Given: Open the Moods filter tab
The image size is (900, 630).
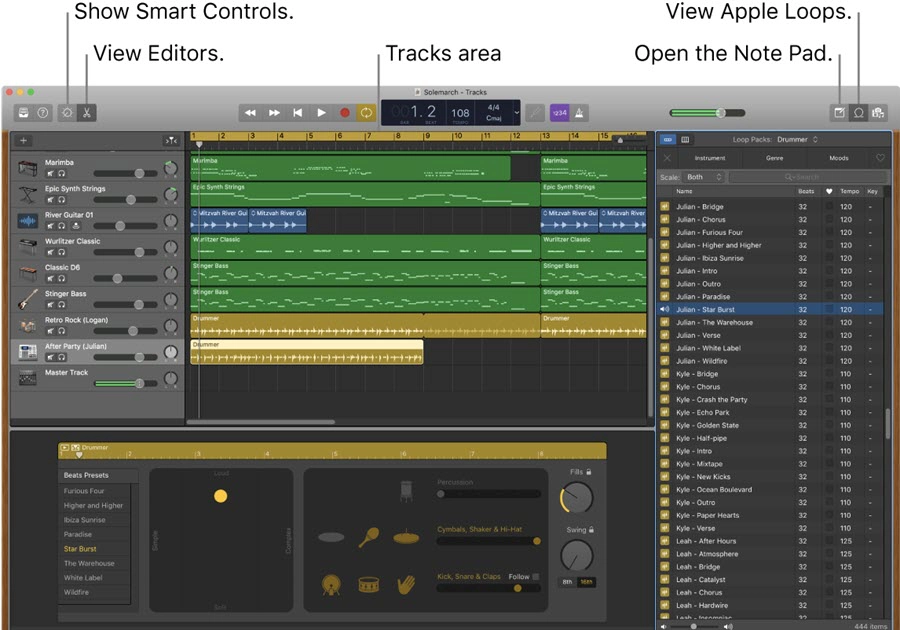Looking at the screenshot, I should point(839,158).
